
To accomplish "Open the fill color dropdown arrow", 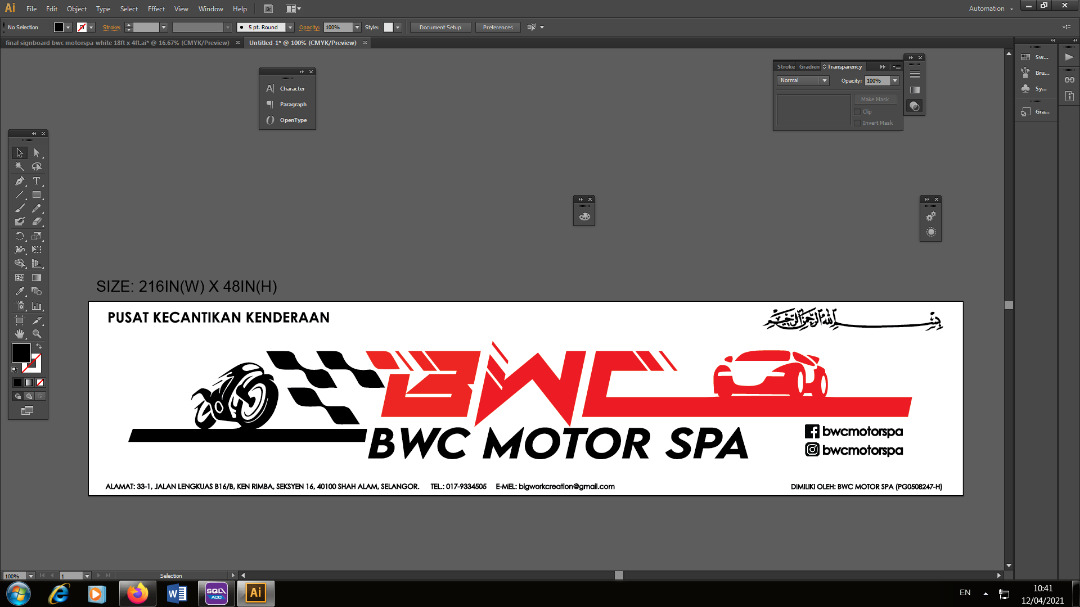I will pyautogui.click(x=68, y=28).
